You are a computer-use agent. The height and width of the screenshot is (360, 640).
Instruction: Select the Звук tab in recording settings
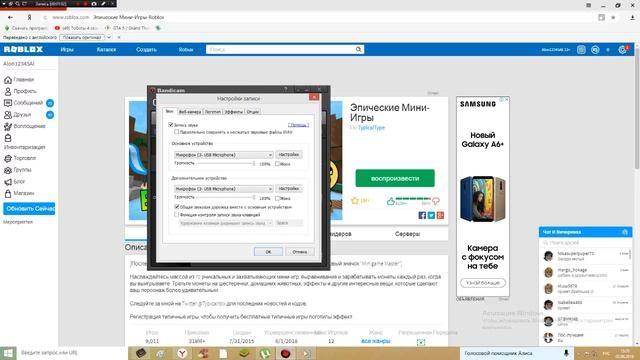tap(169, 111)
